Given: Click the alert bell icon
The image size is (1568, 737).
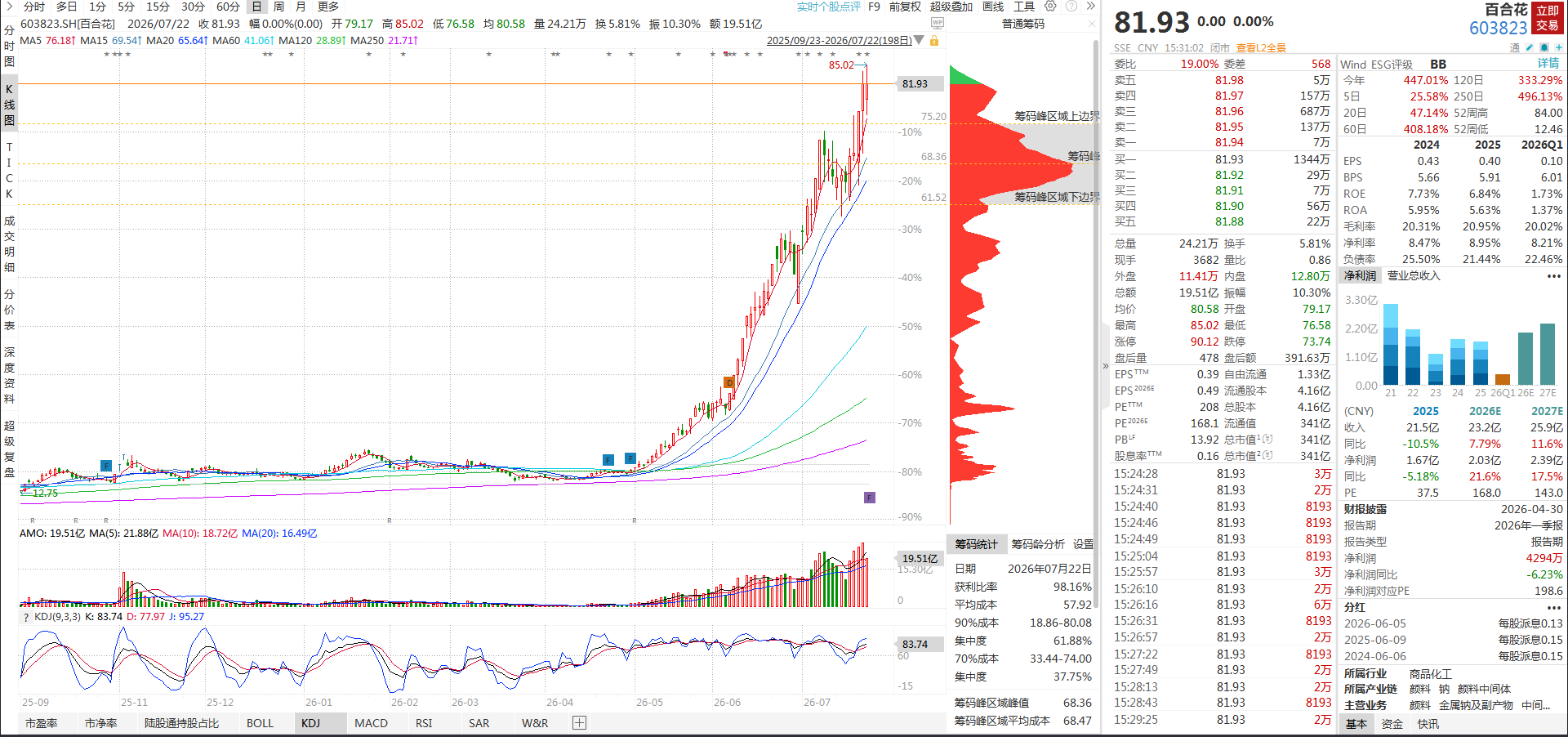Looking at the screenshot, I should (x=1543, y=47).
